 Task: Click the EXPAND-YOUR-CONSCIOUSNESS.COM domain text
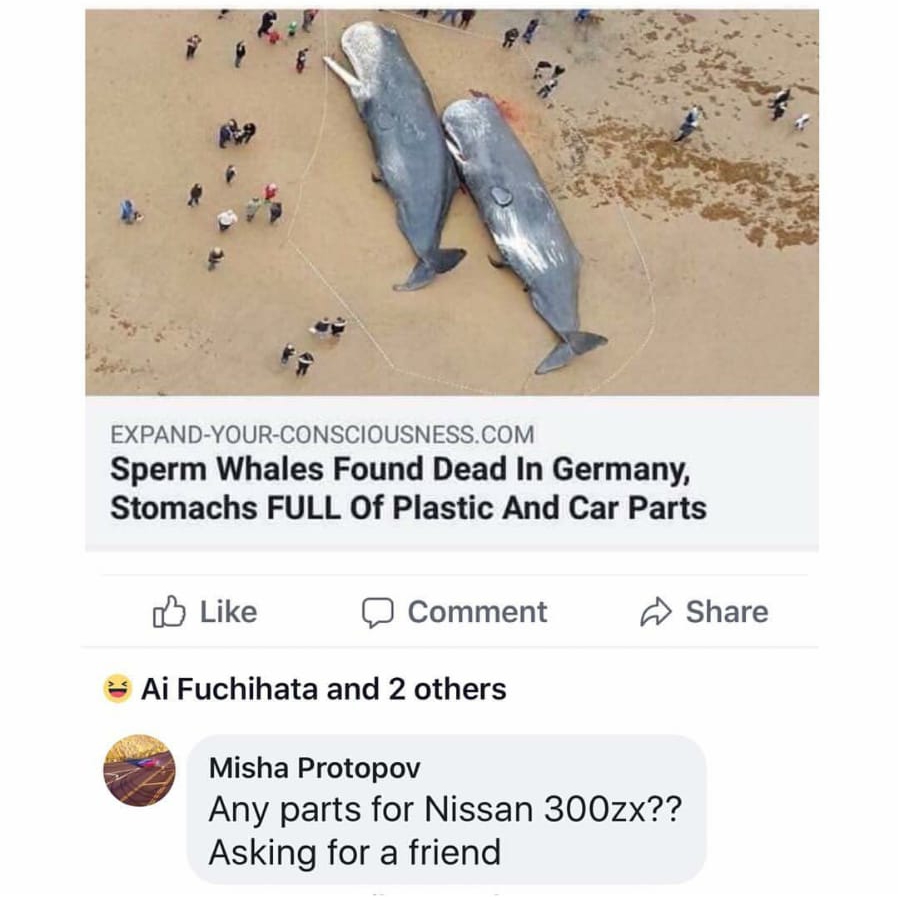(322, 435)
